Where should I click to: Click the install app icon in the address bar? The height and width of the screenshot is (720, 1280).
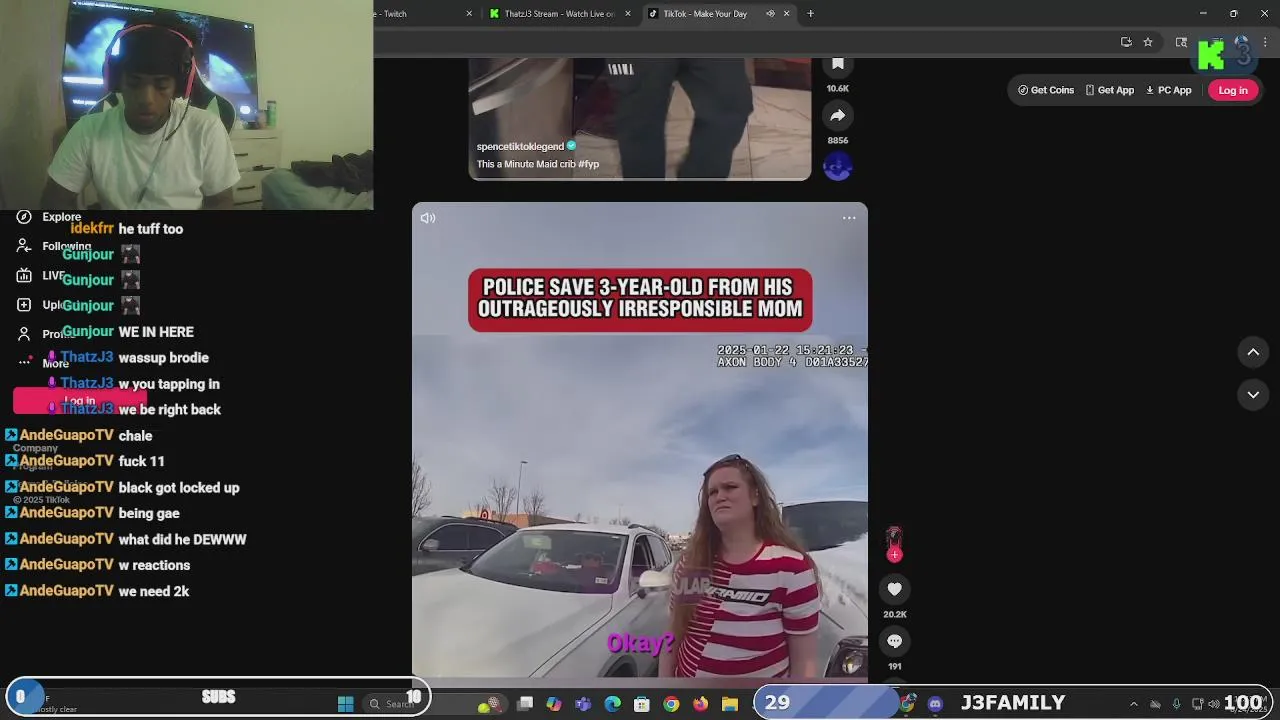point(1126,42)
